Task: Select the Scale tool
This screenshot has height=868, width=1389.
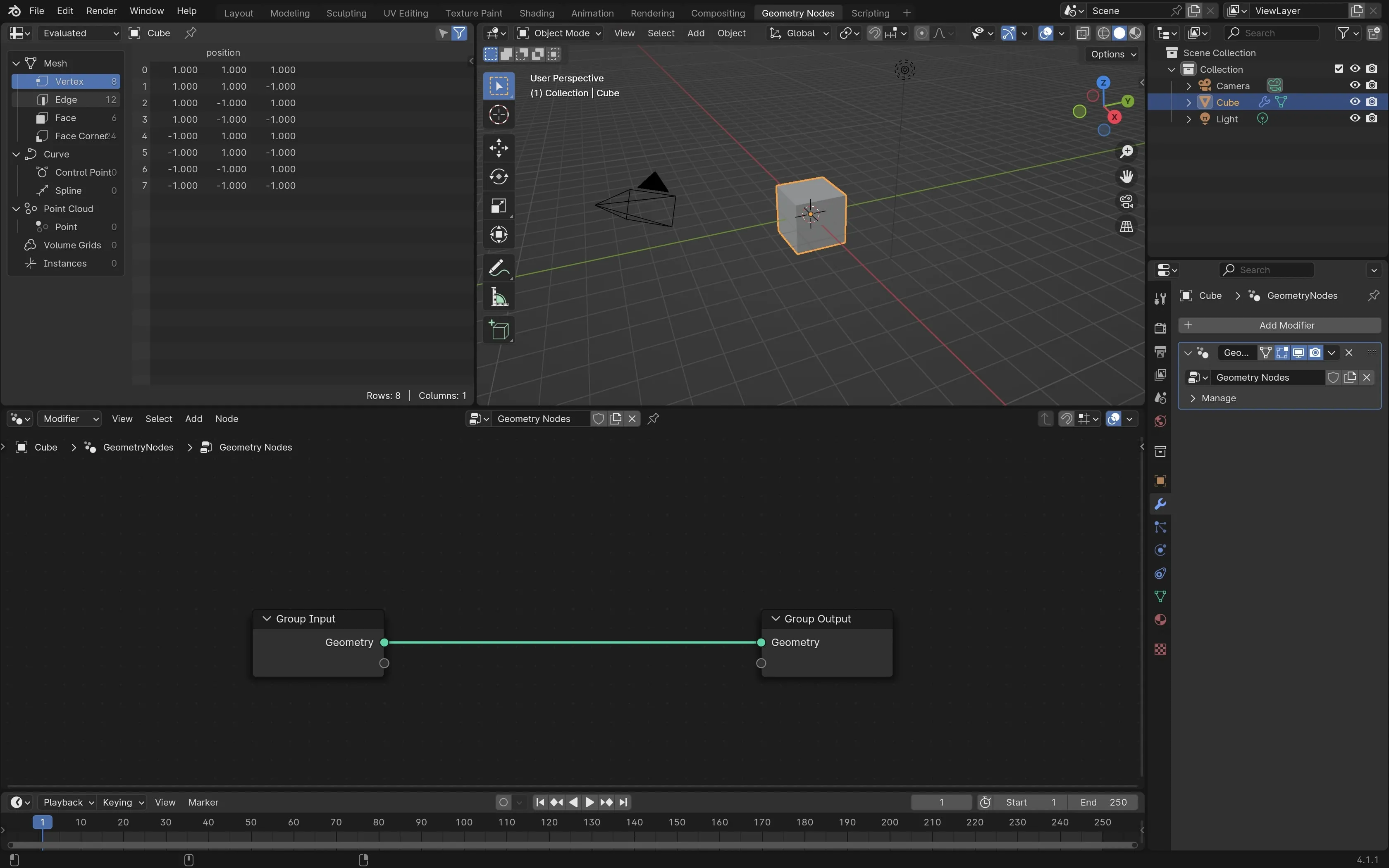Action: 498,206
